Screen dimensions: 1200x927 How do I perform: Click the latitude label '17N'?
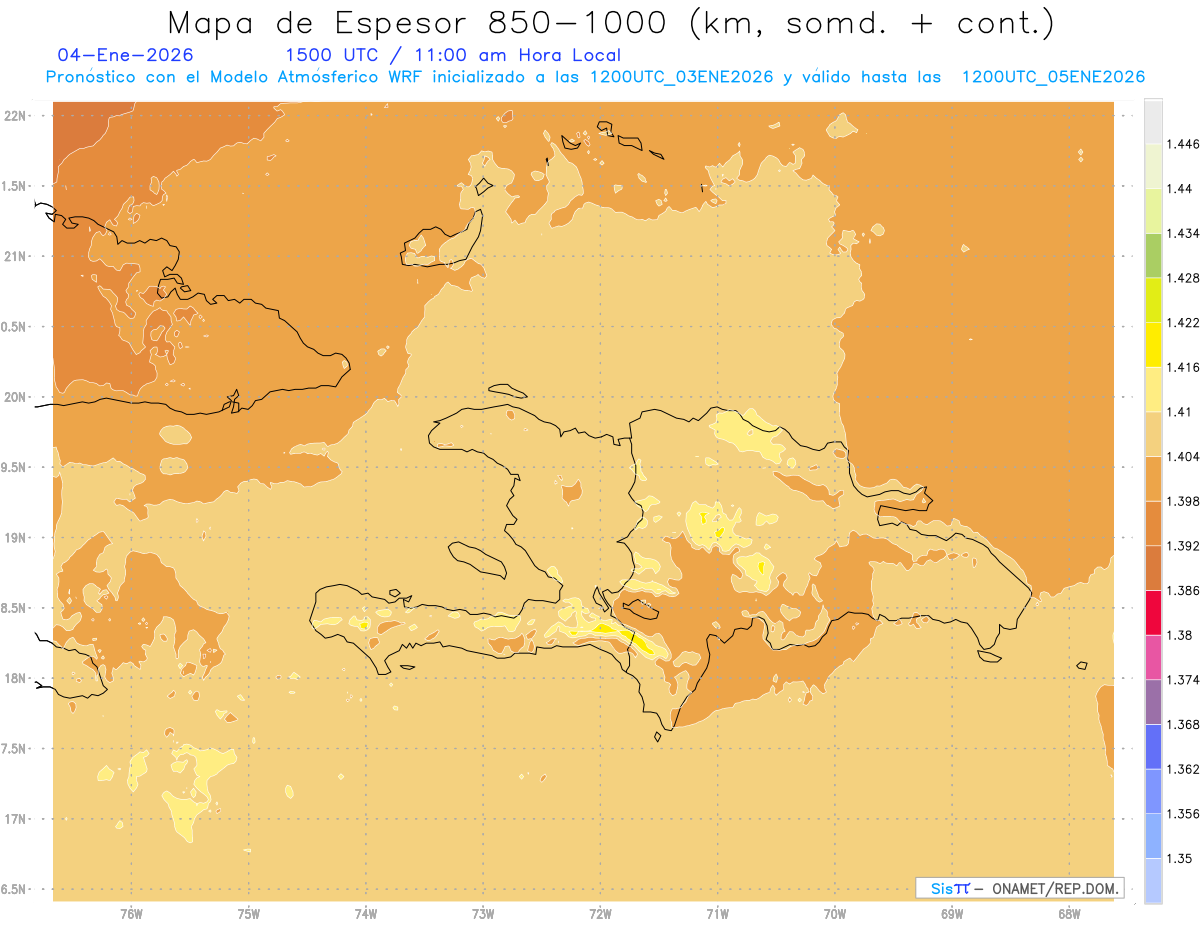point(15,819)
